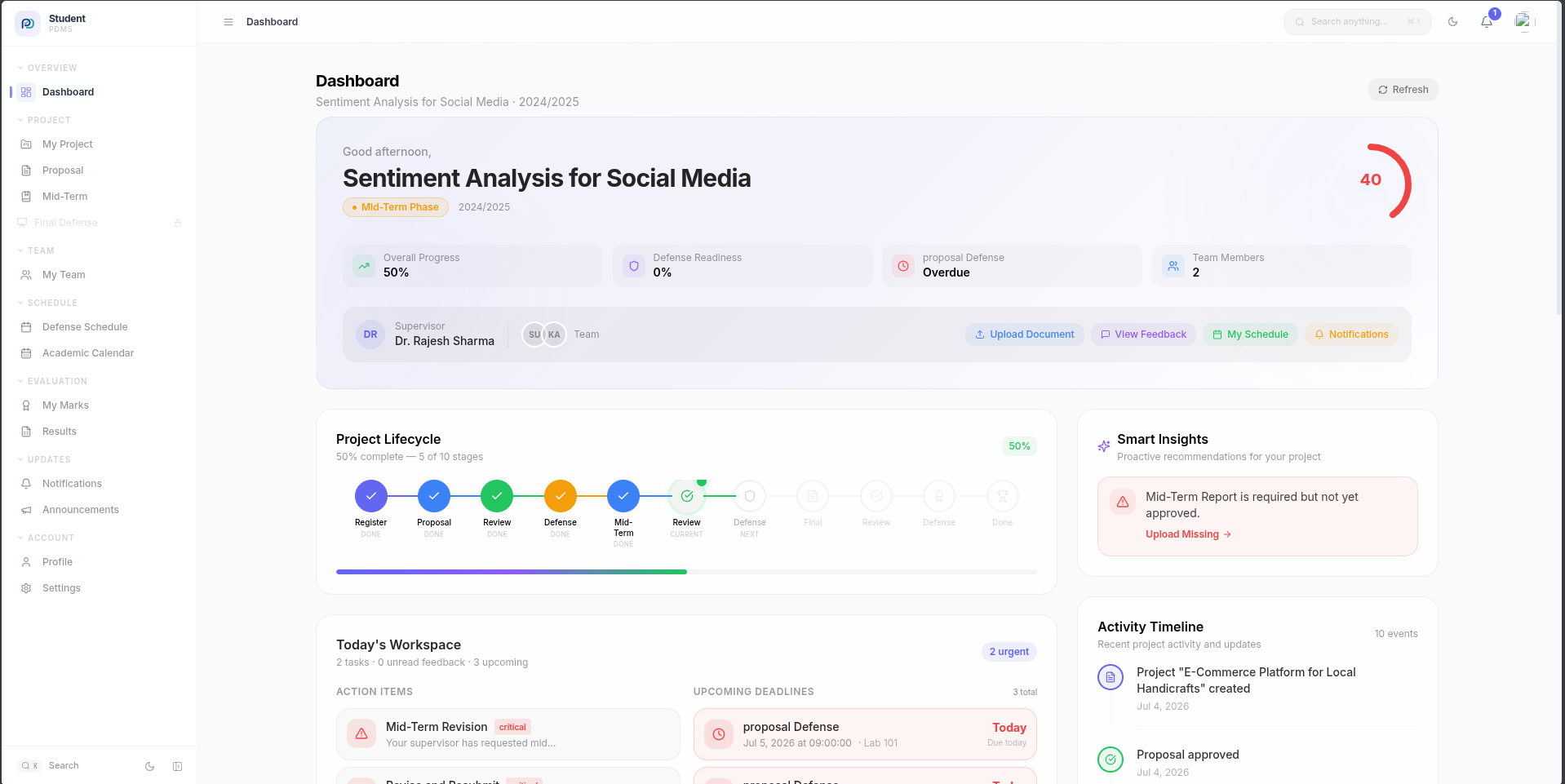
Task: Open My Team in the sidebar
Action: click(x=100, y=275)
